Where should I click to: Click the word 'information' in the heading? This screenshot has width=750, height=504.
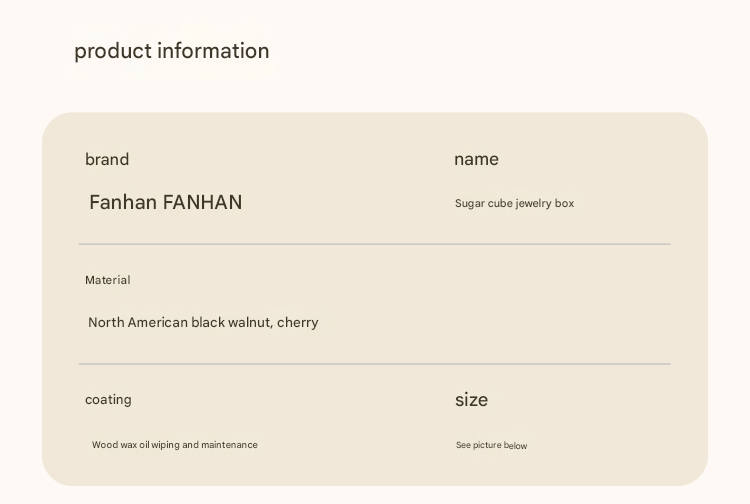213,51
